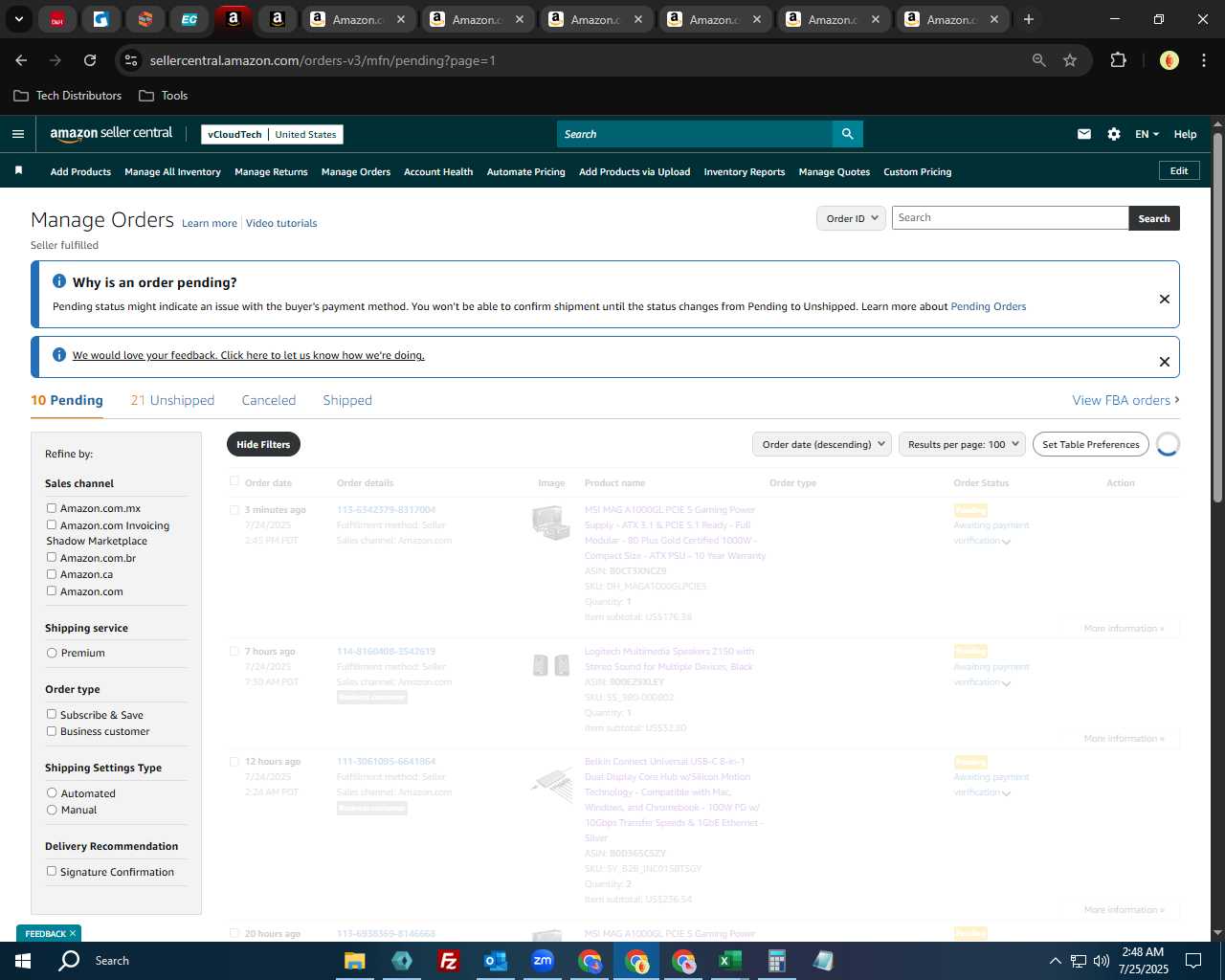
Task: Open Excel from the taskbar
Action: pos(730,961)
